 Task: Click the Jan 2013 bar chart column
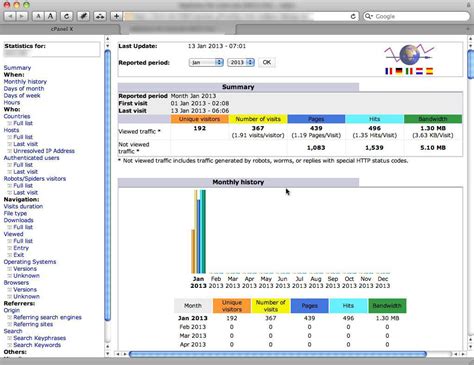coord(199,232)
